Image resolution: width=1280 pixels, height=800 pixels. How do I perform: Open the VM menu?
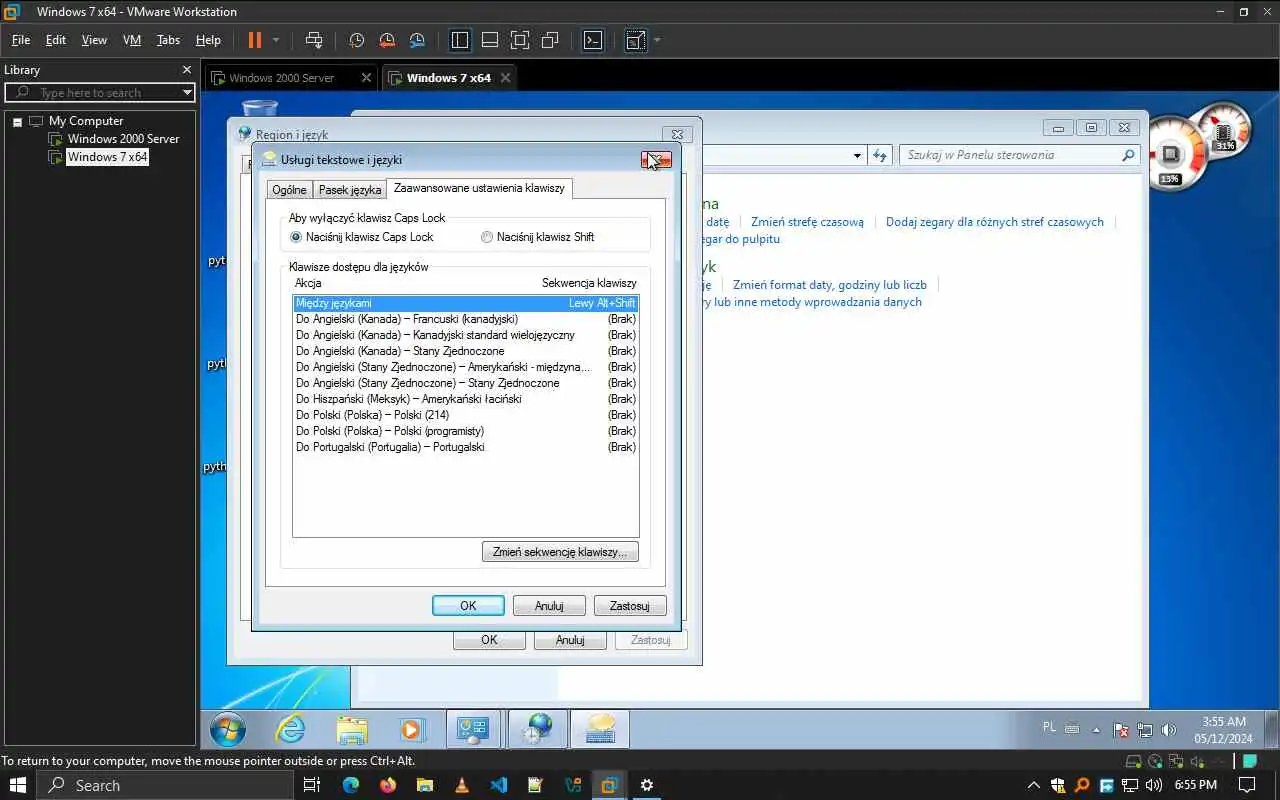coord(132,40)
